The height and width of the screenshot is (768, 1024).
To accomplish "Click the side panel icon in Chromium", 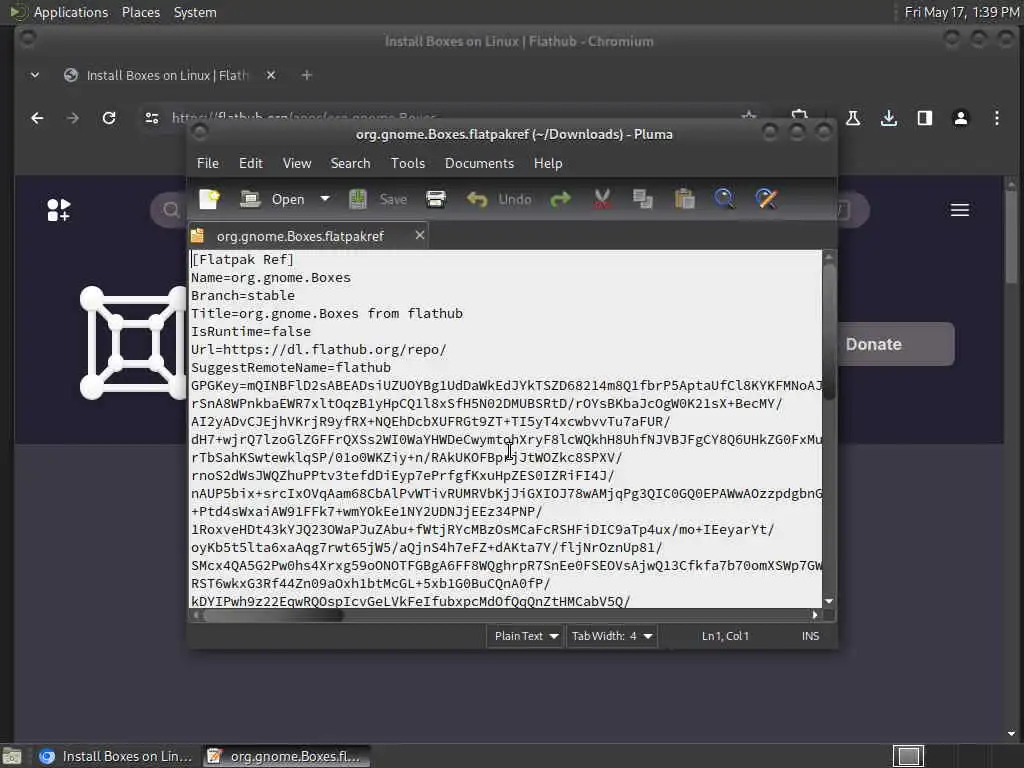I will coord(925,118).
